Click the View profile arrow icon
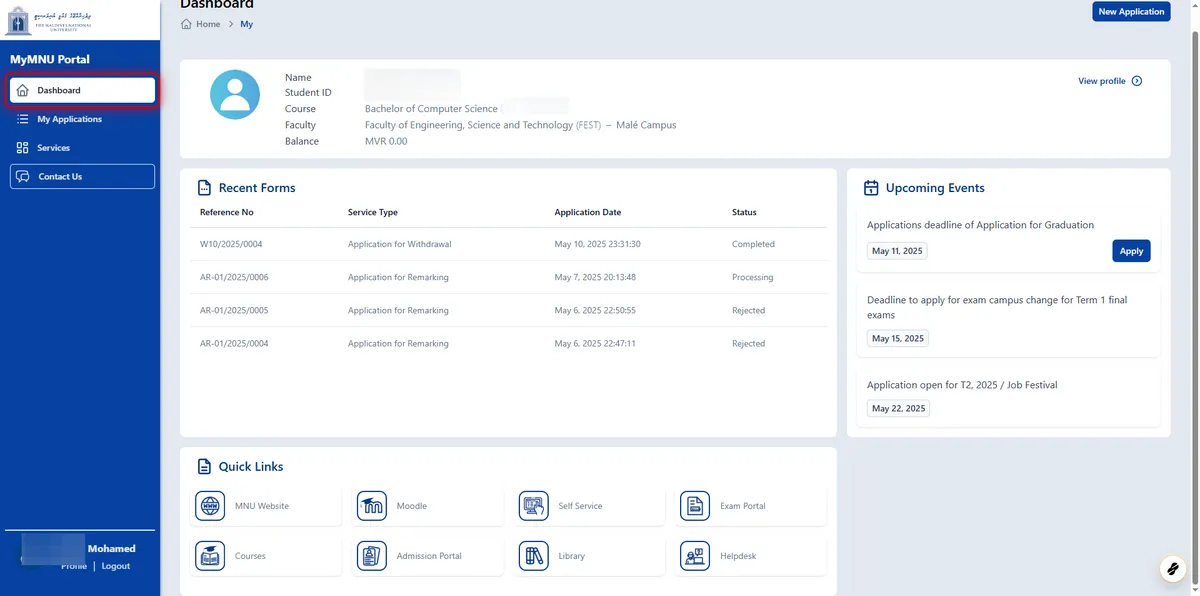The width and height of the screenshot is (1200, 596). click(x=1137, y=81)
